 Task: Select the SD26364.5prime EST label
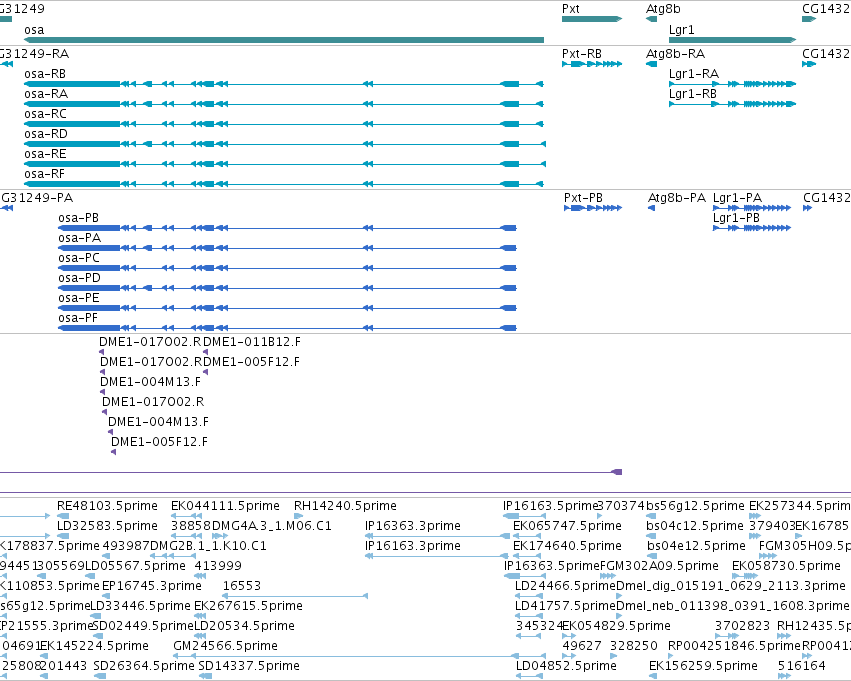[144, 667]
